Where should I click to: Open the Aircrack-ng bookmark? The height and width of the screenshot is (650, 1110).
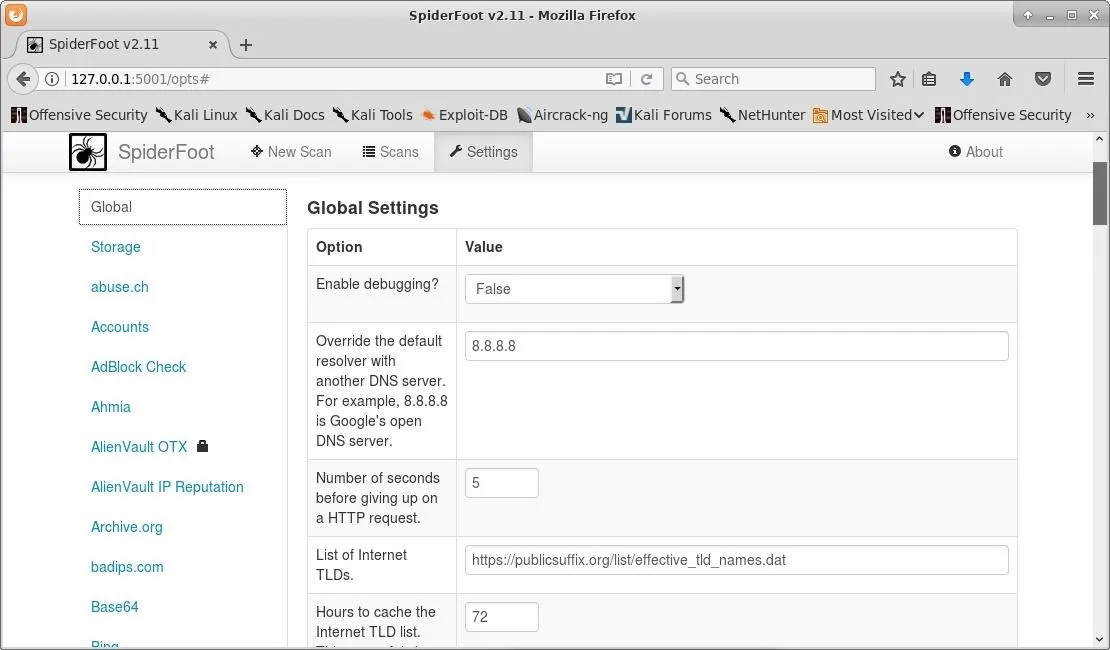coord(562,115)
